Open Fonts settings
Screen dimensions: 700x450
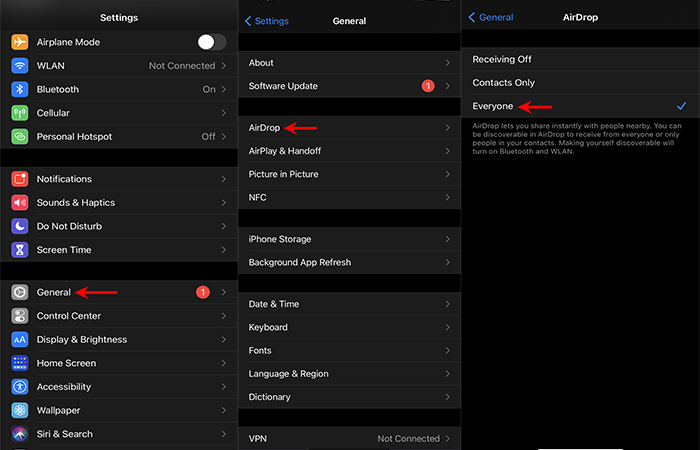350,350
